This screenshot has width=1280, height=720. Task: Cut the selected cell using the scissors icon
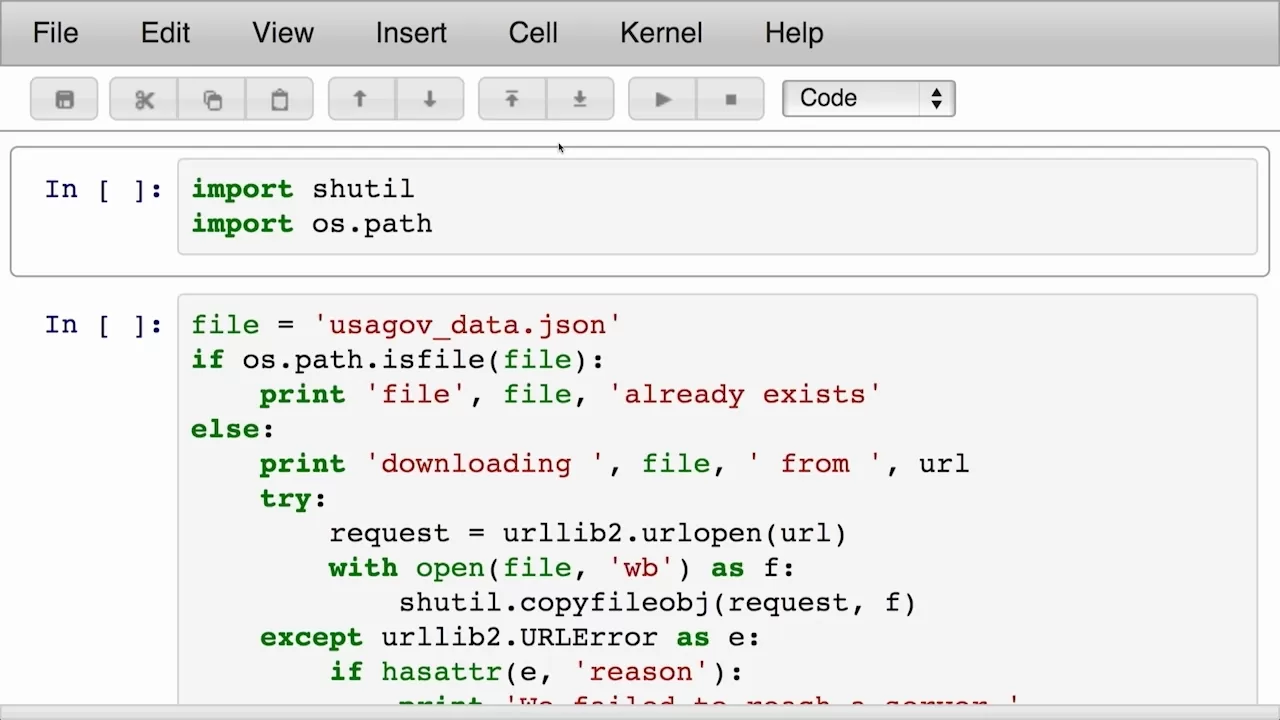coord(144,99)
